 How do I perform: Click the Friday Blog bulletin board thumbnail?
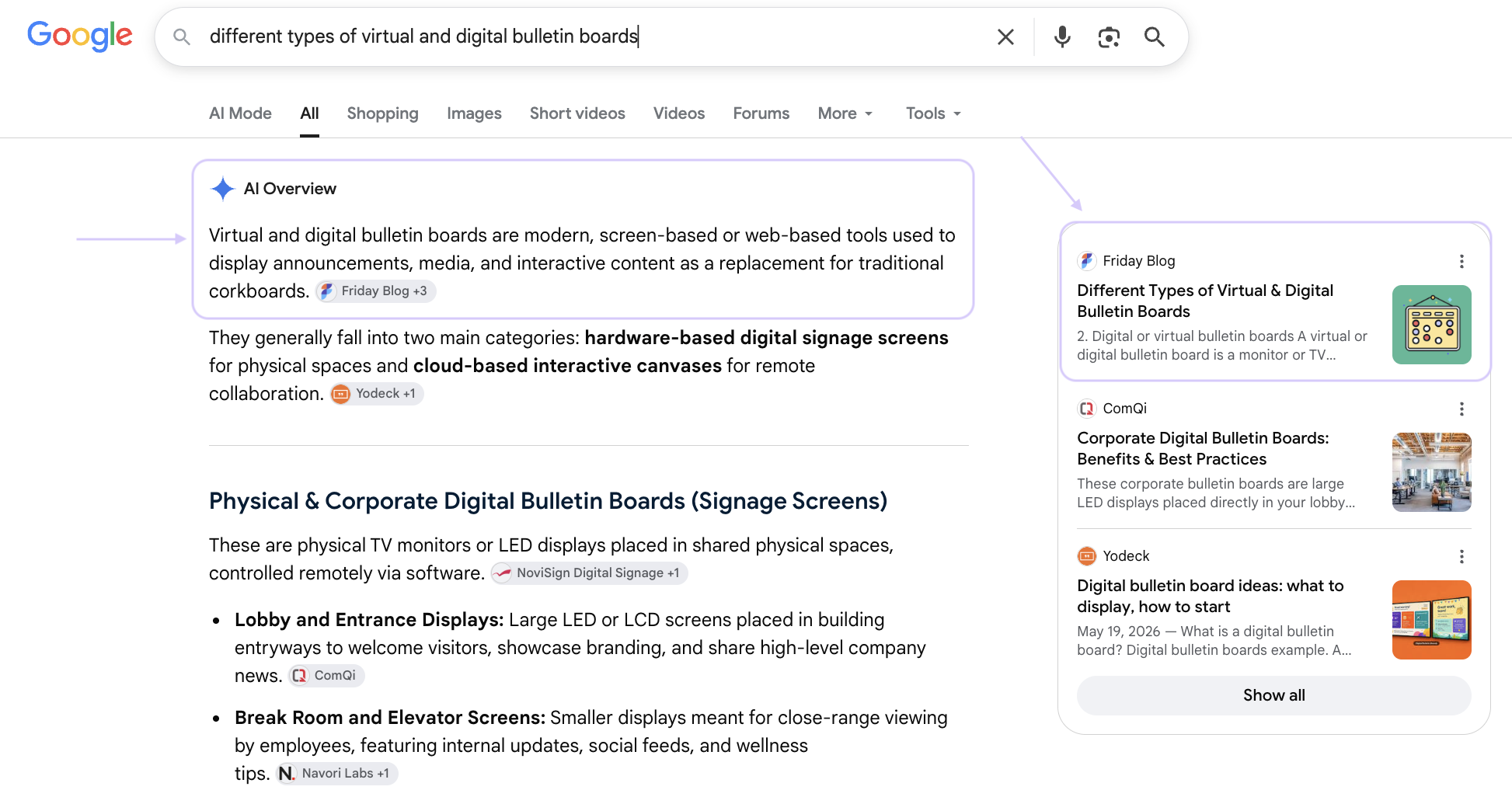tap(1431, 325)
